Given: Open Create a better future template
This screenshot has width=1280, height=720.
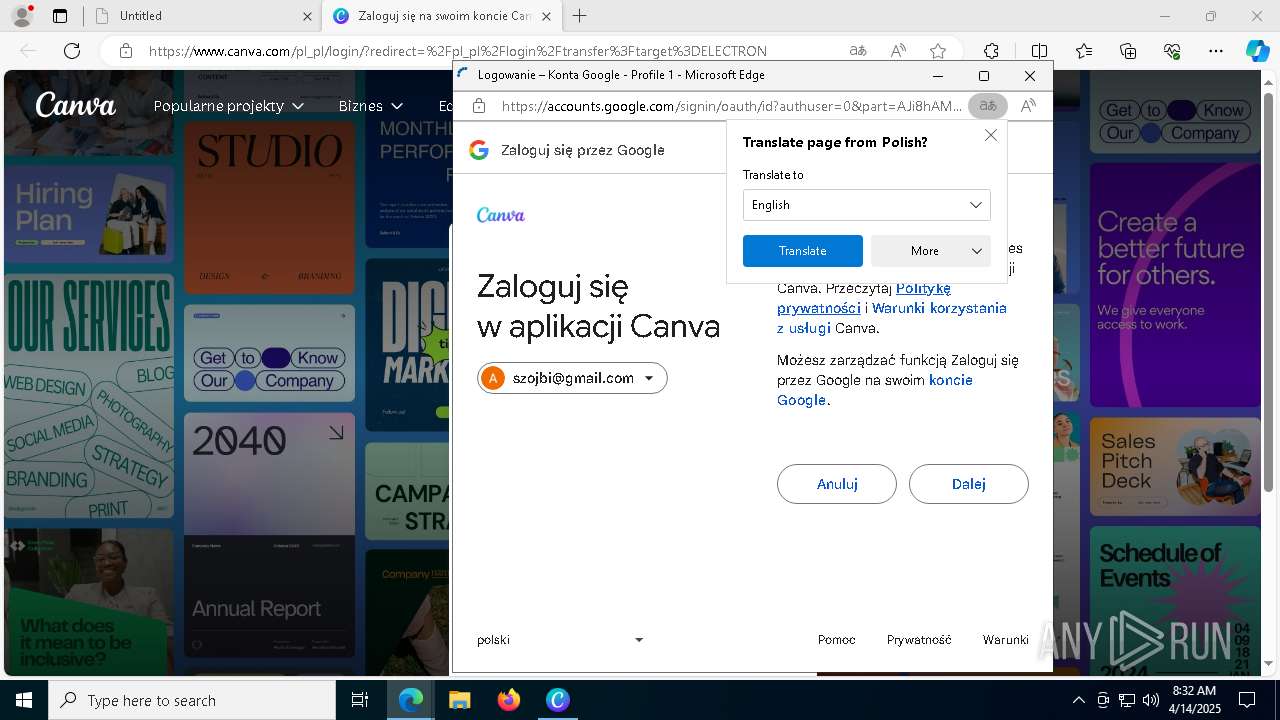Looking at the screenshot, I should 1175,285.
